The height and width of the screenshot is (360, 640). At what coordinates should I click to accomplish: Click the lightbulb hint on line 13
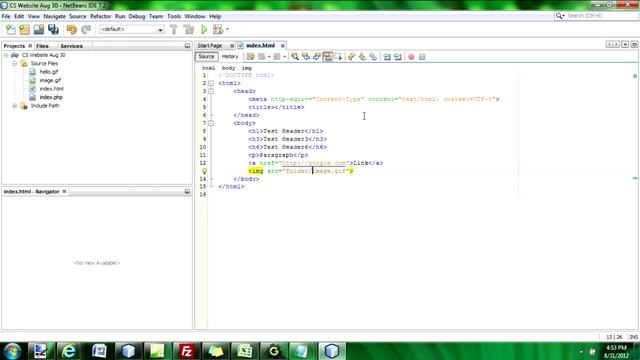tap(204, 171)
